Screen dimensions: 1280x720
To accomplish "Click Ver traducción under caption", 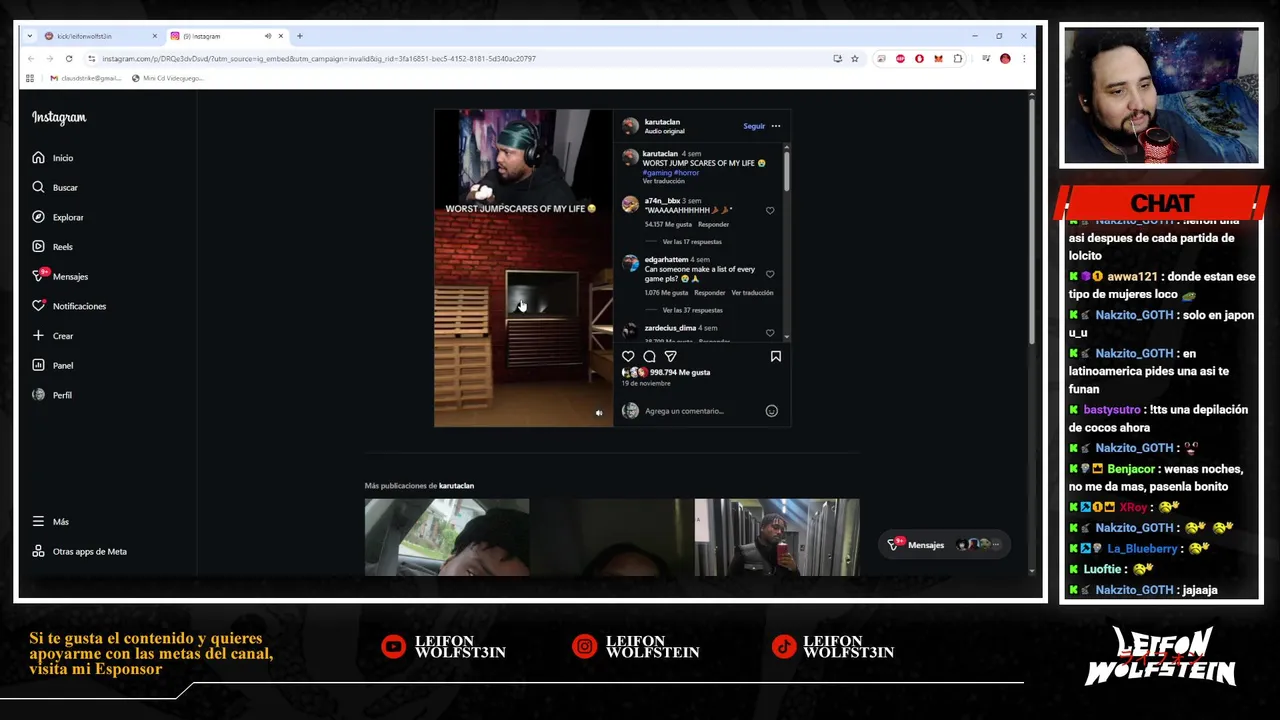I will pos(664,181).
